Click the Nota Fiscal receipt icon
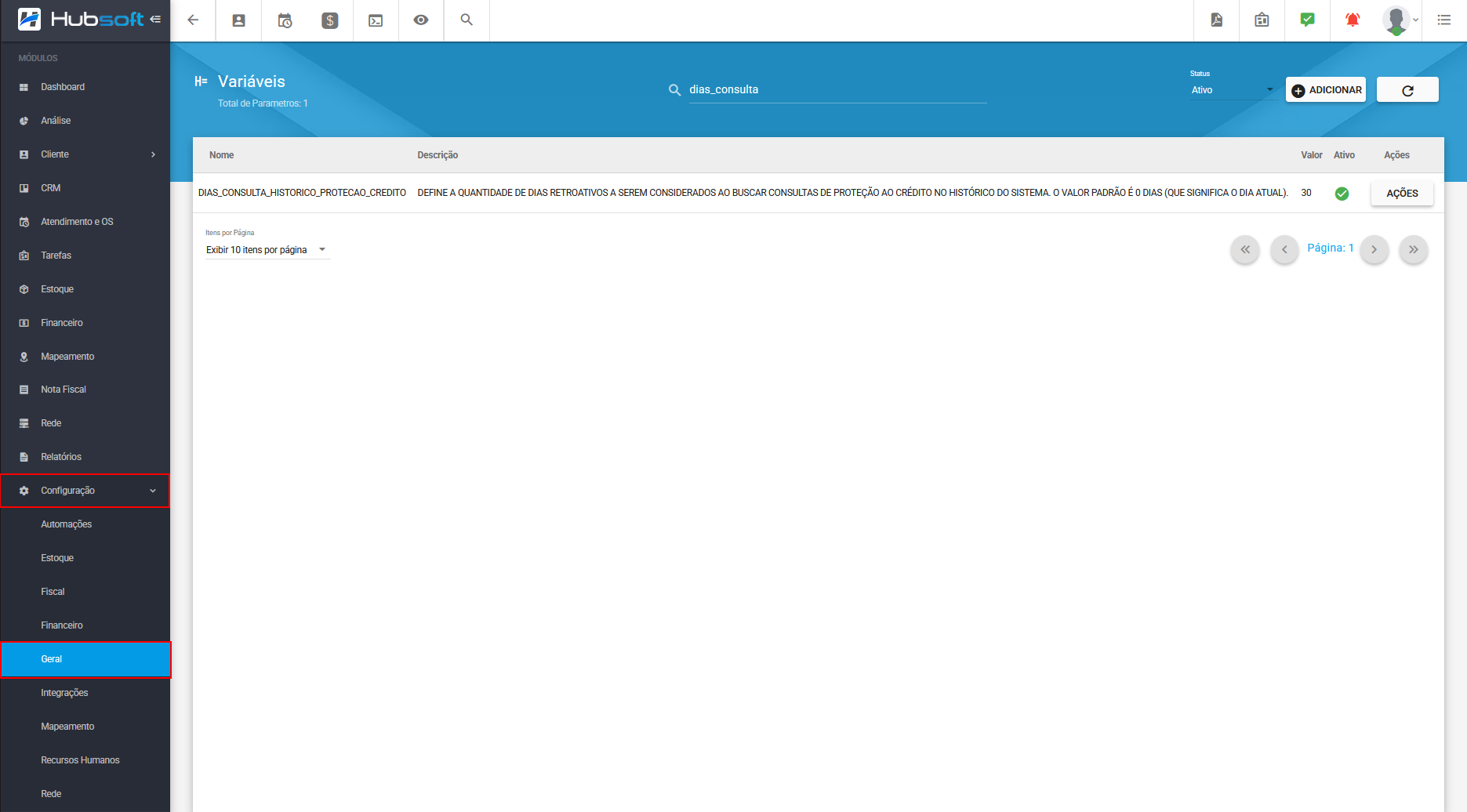 tap(24, 390)
